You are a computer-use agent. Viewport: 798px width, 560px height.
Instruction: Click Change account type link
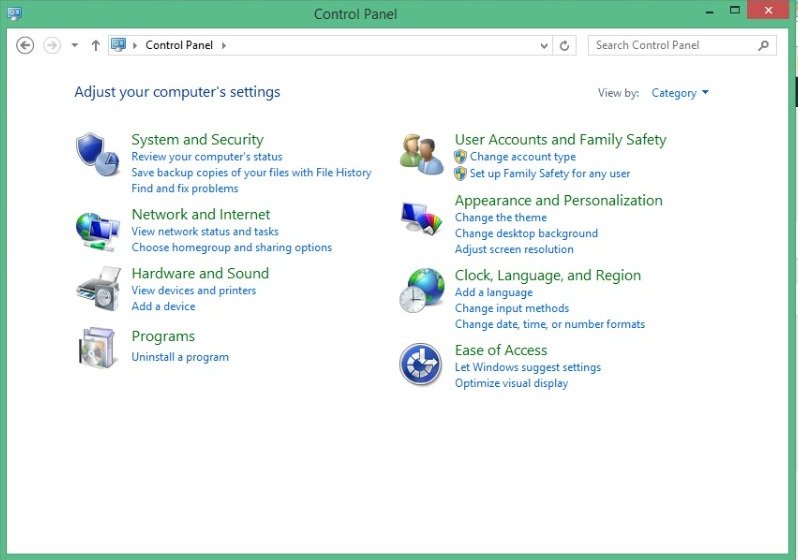(x=523, y=157)
